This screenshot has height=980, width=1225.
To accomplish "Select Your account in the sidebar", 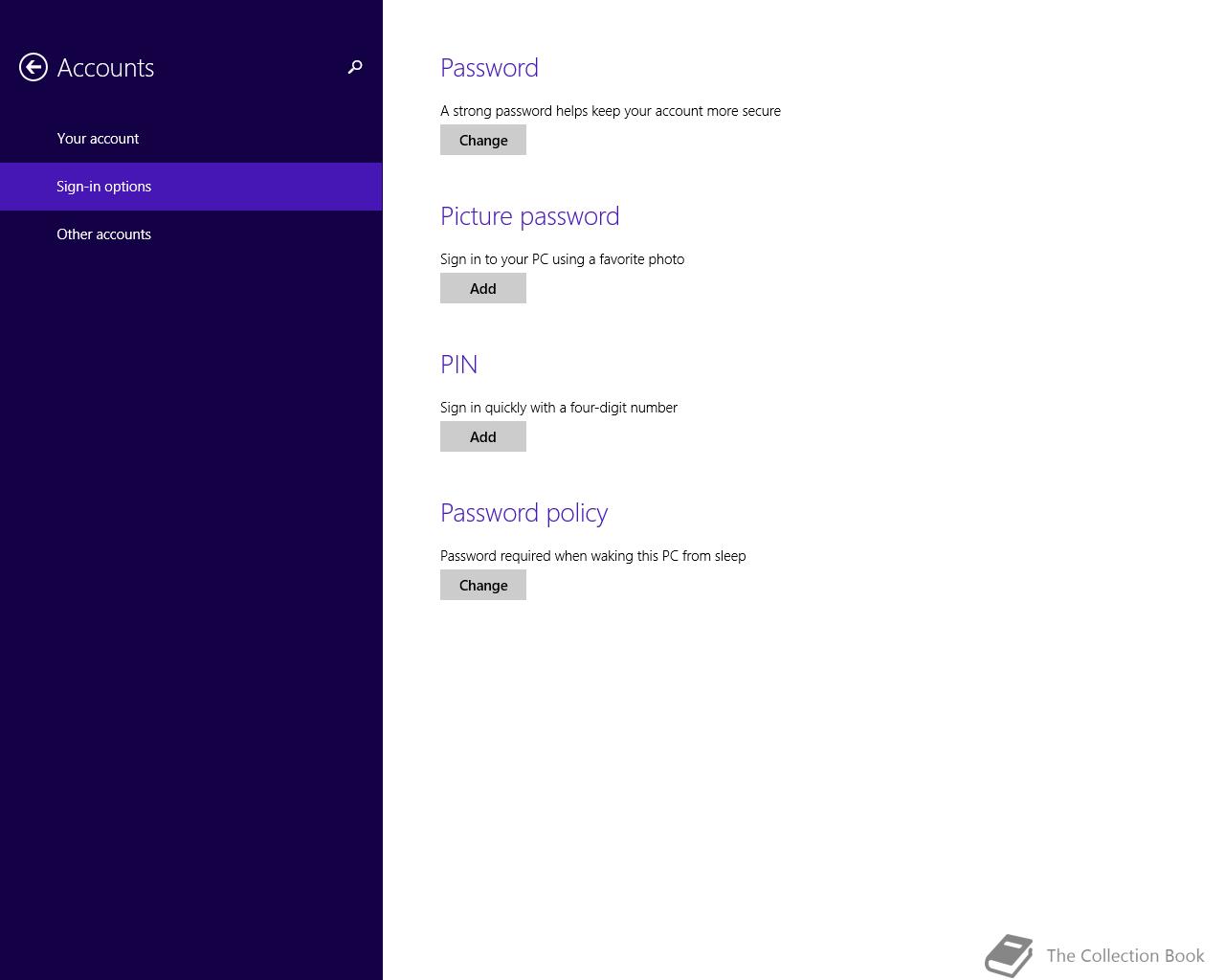I will click(x=98, y=138).
